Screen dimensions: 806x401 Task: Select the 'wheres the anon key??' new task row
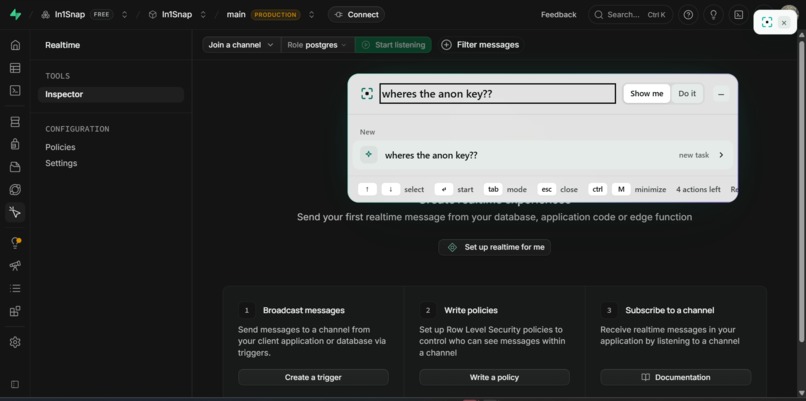[542, 155]
